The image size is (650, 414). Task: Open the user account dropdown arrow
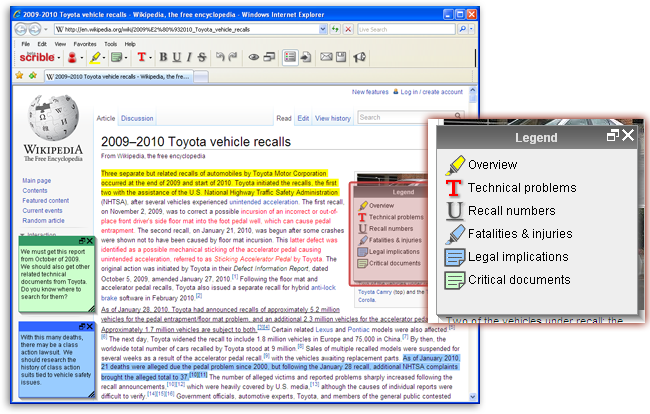coord(82,58)
